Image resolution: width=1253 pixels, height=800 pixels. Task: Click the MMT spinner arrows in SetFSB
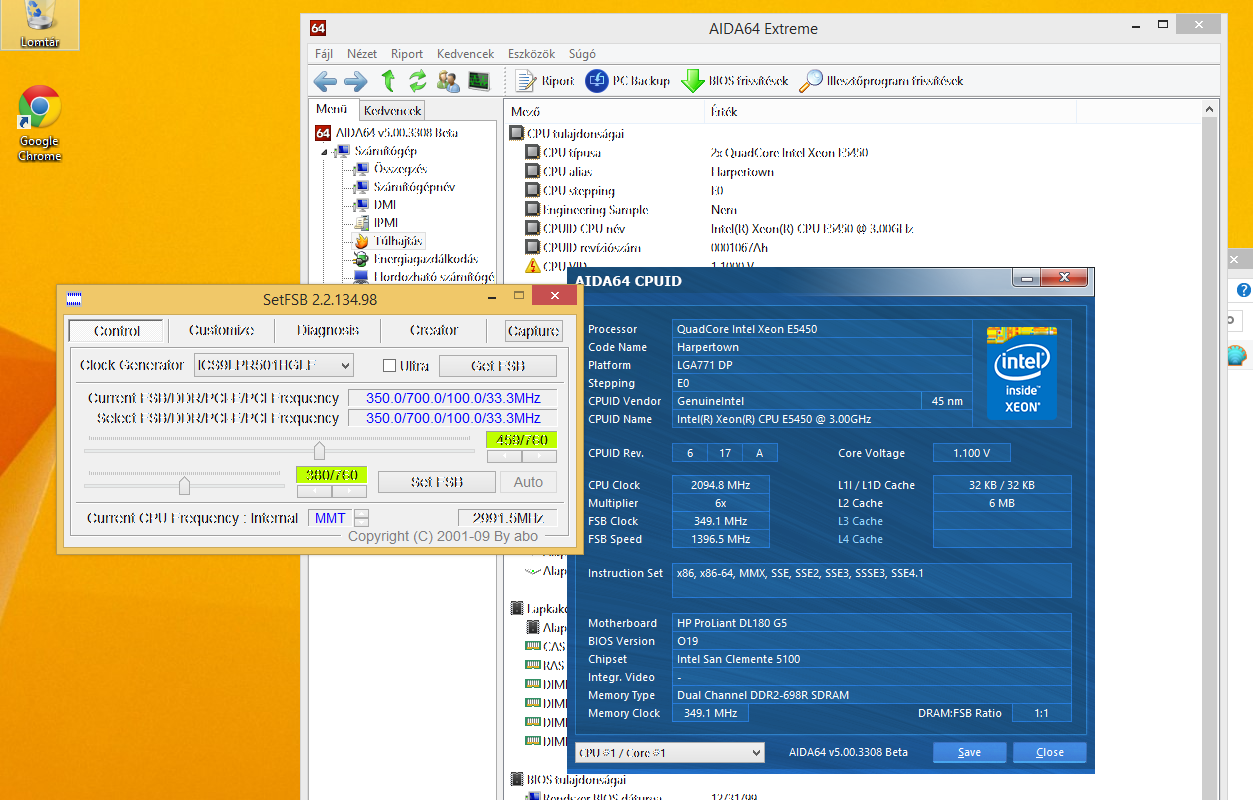click(362, 518)
